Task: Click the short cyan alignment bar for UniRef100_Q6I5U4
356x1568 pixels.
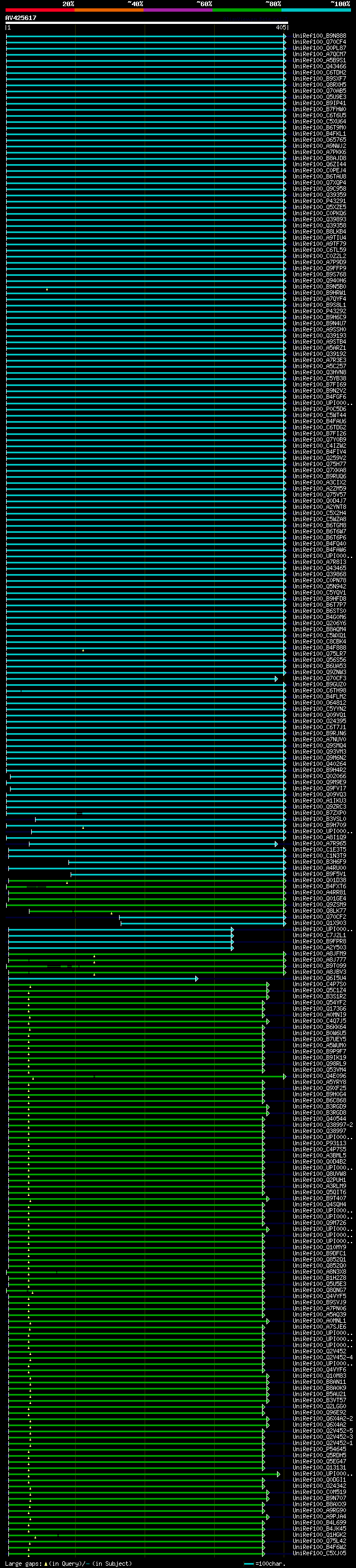Action: (x=103, y=978)
